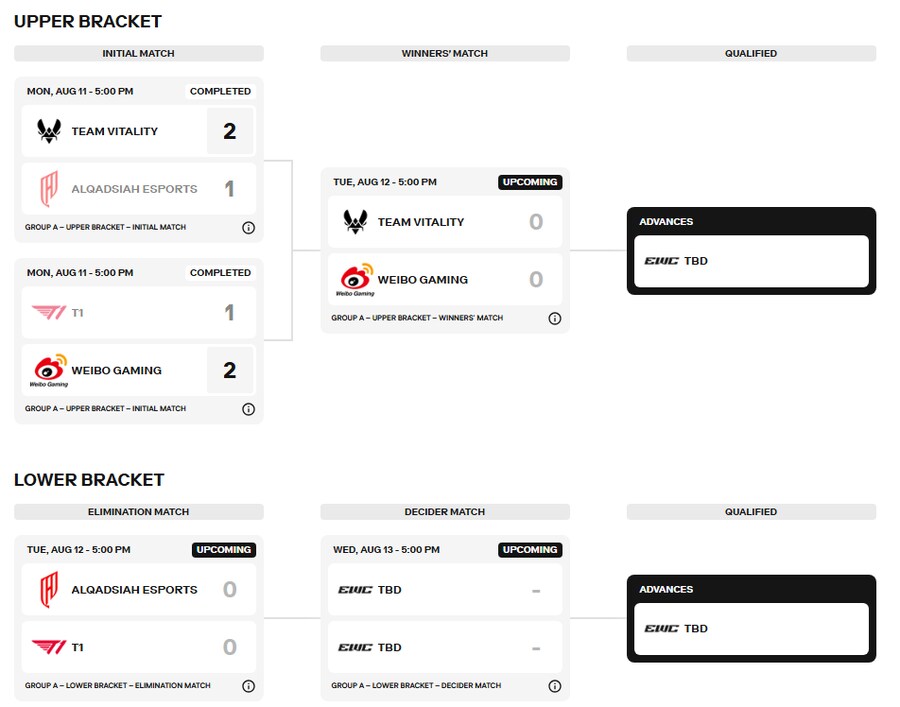Screen dimensions: 900x707
Task: Select the Decider Match column header
Action: [x=445, y=512]
